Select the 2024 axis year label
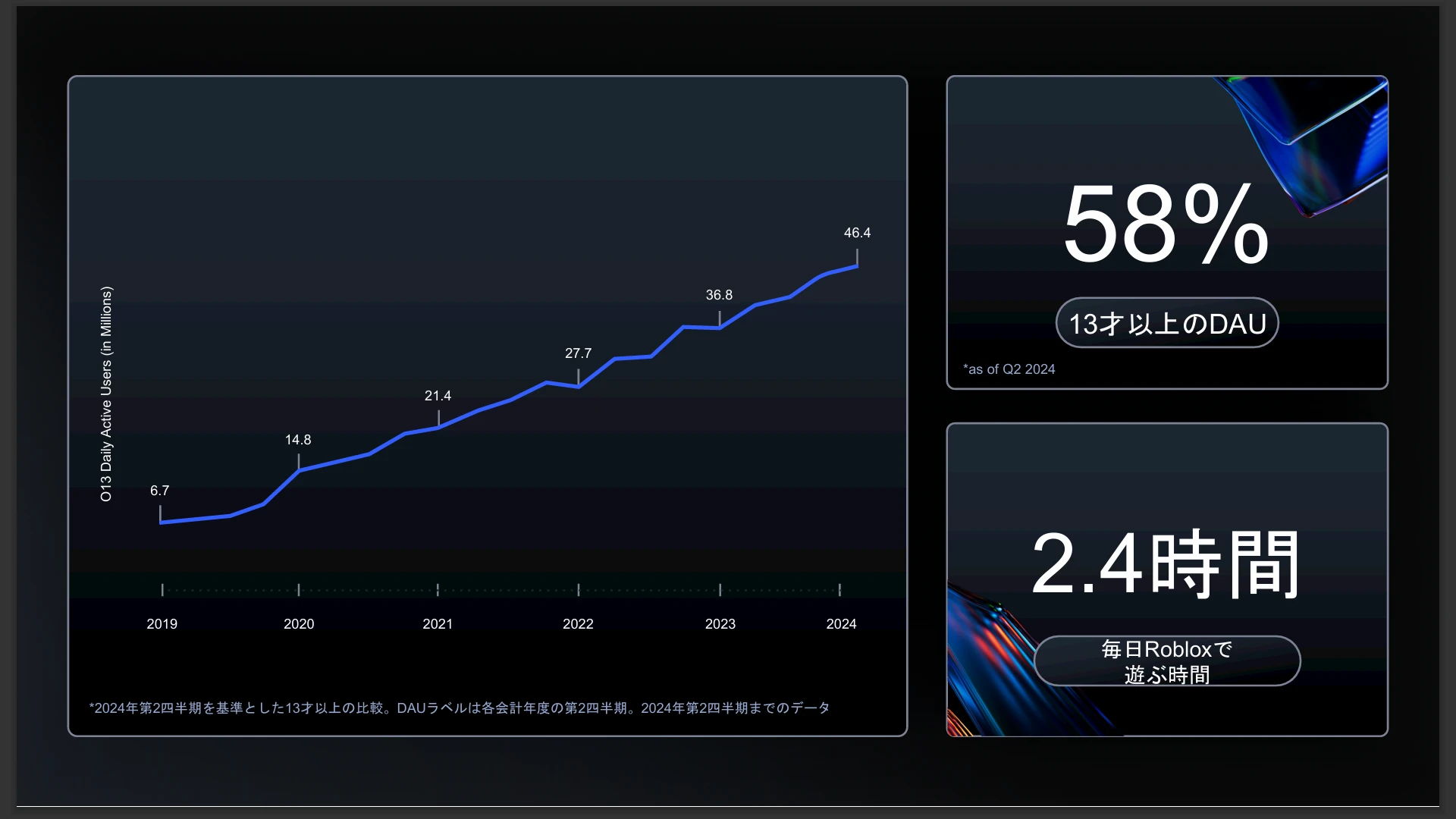This screenshot has height=819, width=1456. click(841, 624)
